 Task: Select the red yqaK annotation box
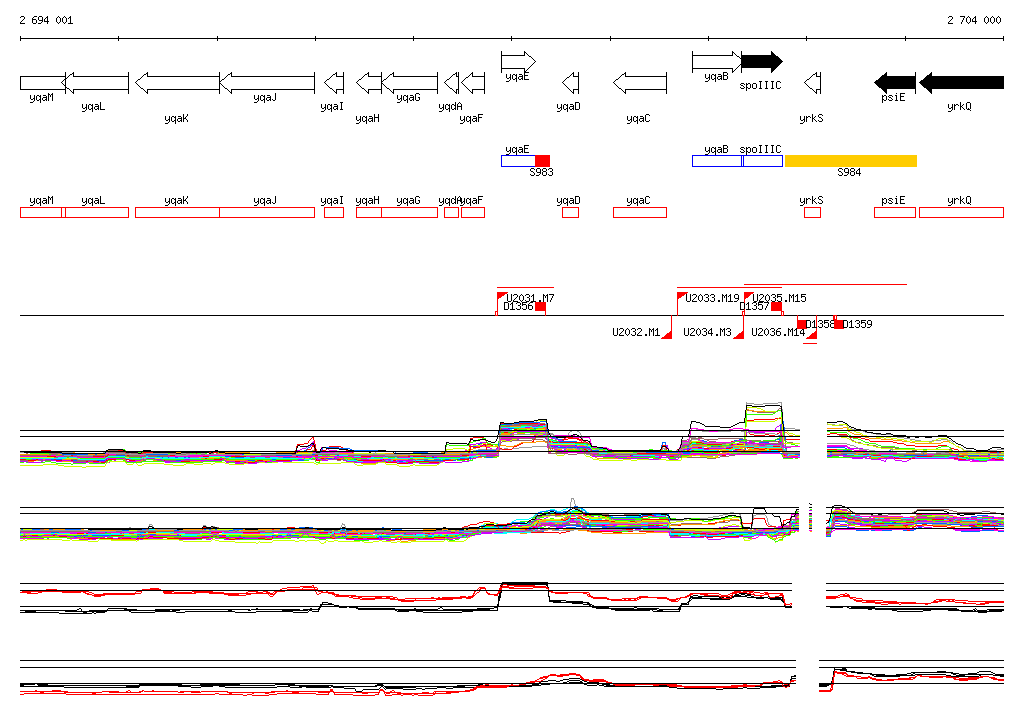[178, 212]
